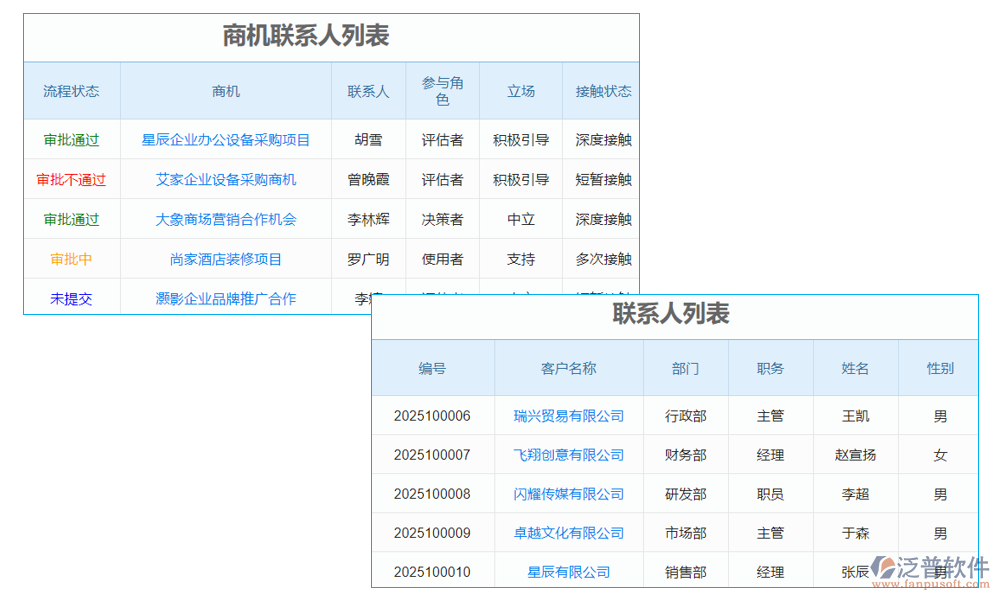Click contact 胡雪 in opportunity contacts table

coord(368,140)
